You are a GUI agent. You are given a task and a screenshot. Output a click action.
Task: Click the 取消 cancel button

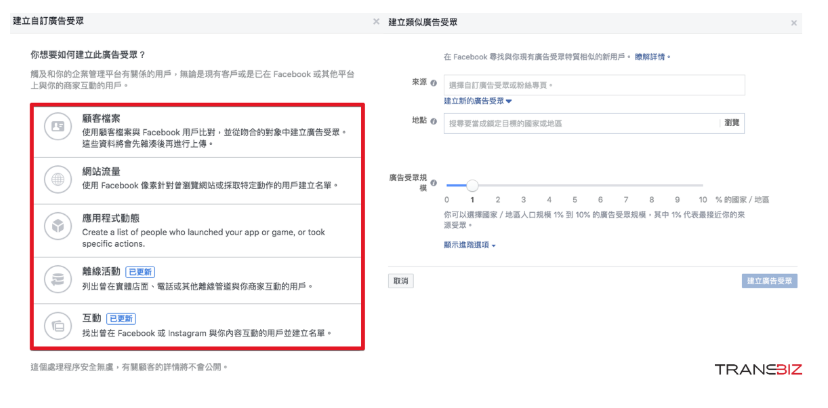(401, 281)
